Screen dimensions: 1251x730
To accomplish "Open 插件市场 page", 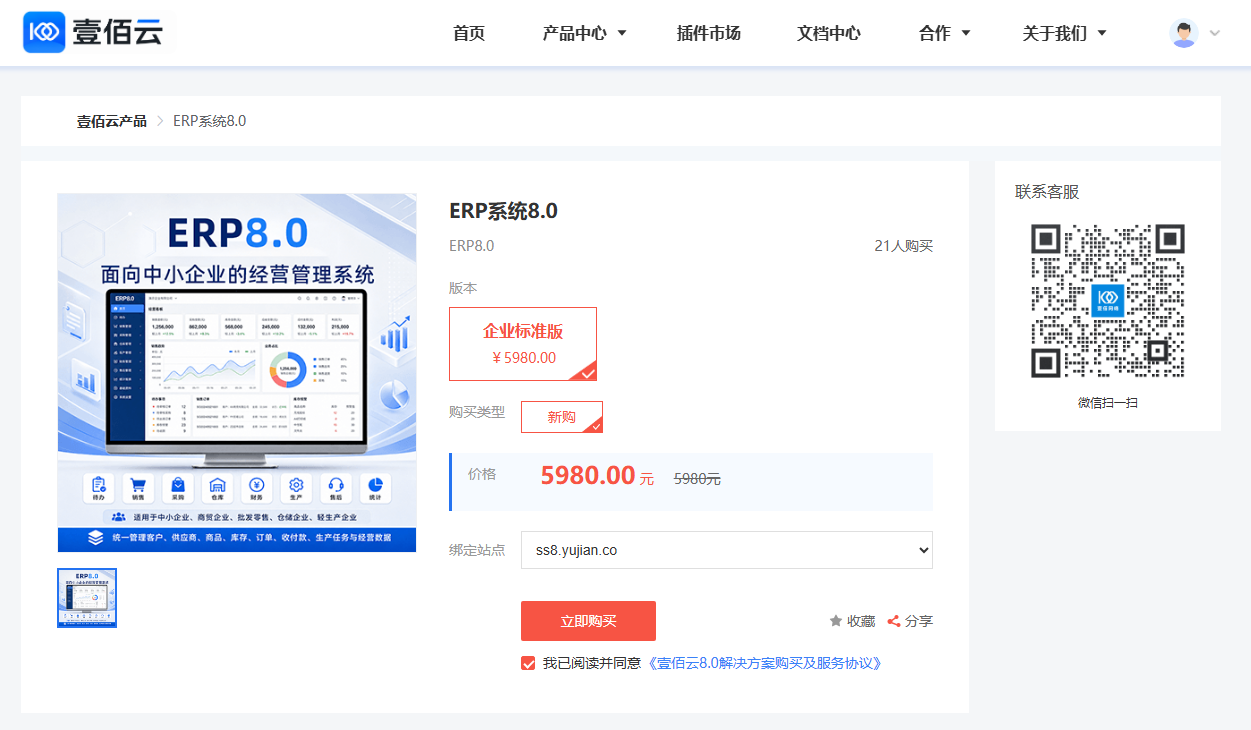I will click(709, 33).
